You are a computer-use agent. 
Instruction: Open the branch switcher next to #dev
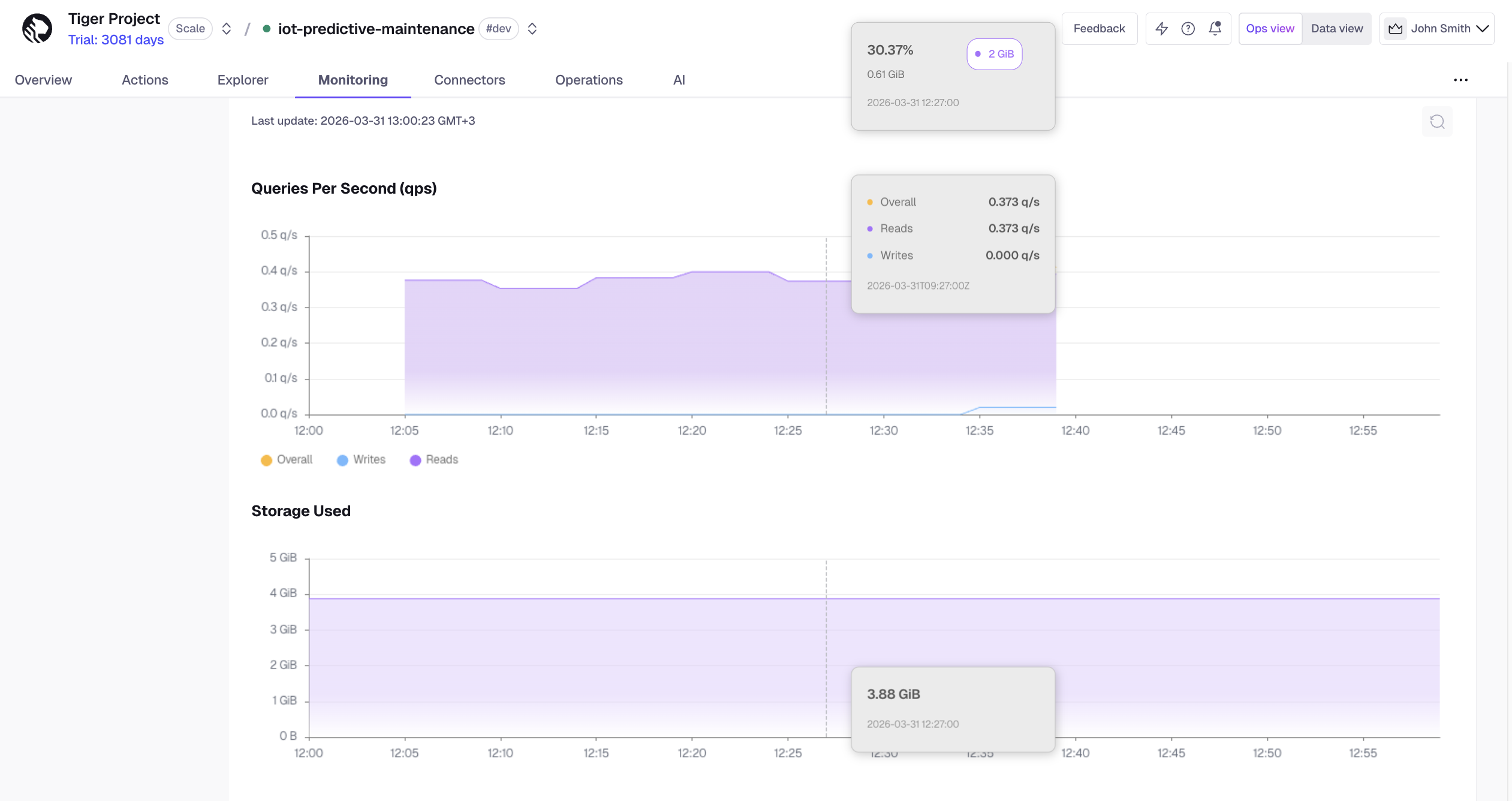[532, 28]
